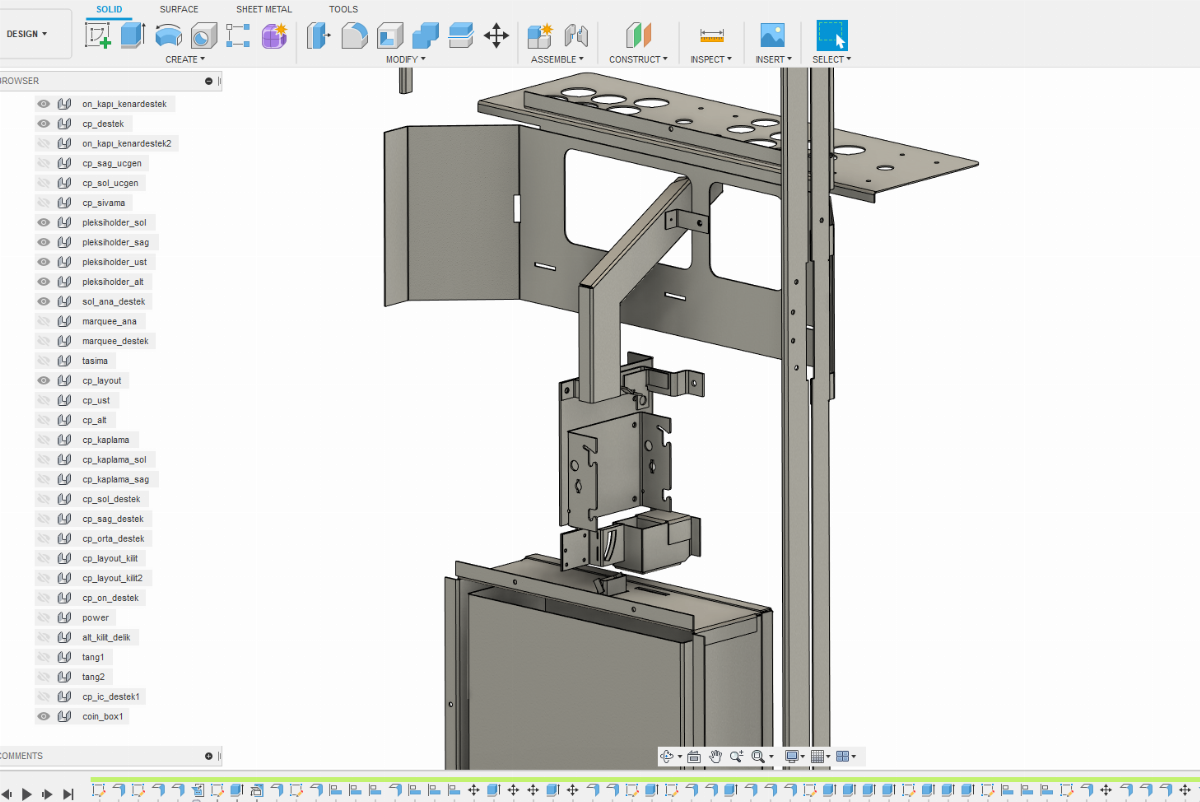This screenshot has height=802, width=1200.
Task: Select the Combine tool
Action: 425,36
